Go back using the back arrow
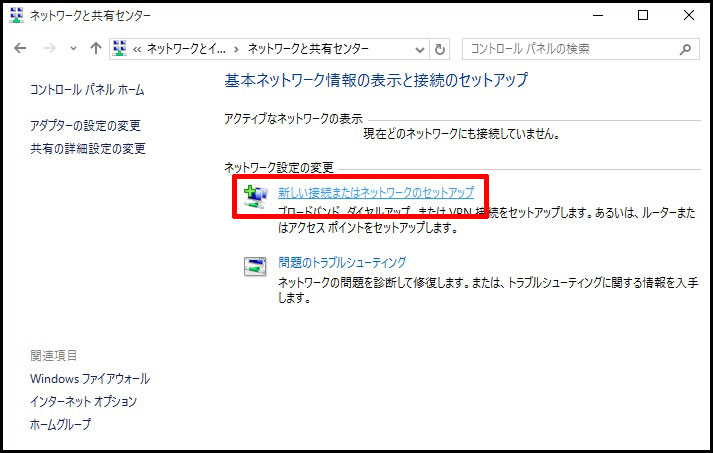 (22, 48)
